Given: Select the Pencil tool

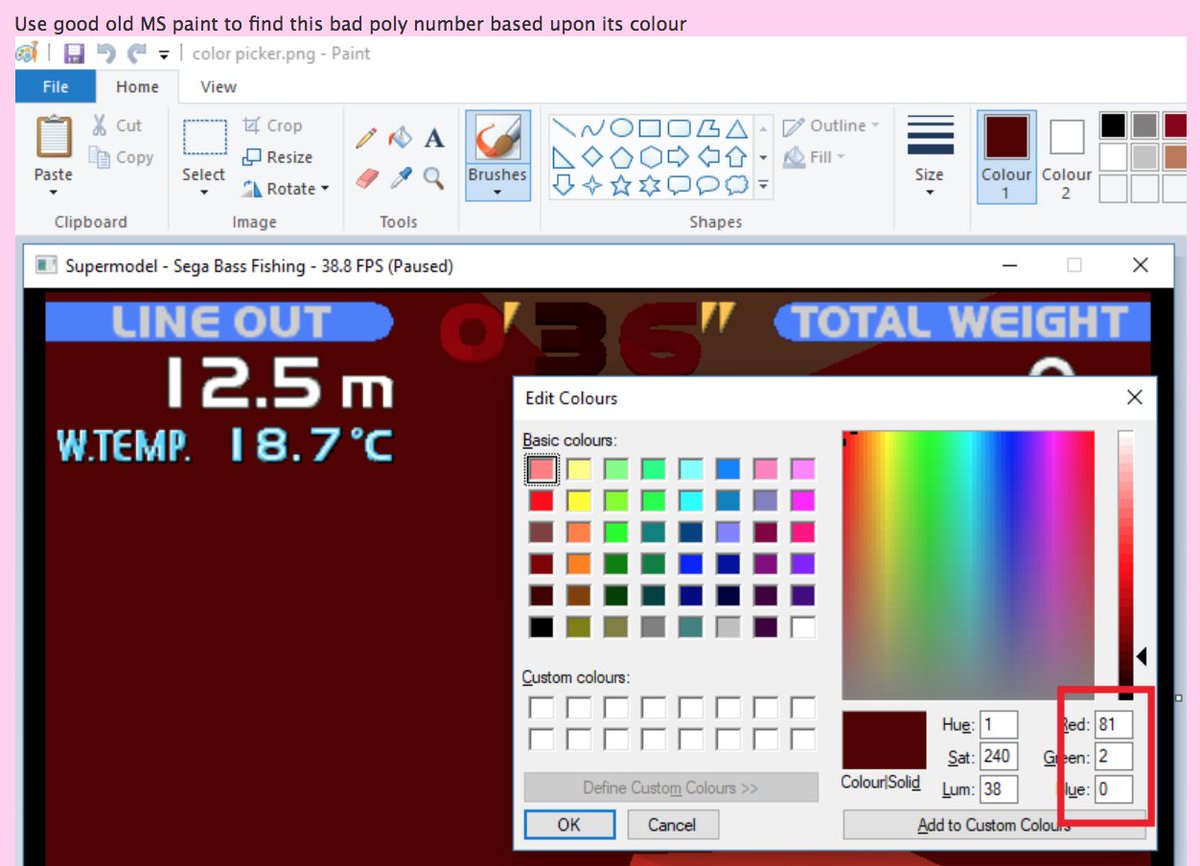Looking at the screenshot, I should 366,138.
